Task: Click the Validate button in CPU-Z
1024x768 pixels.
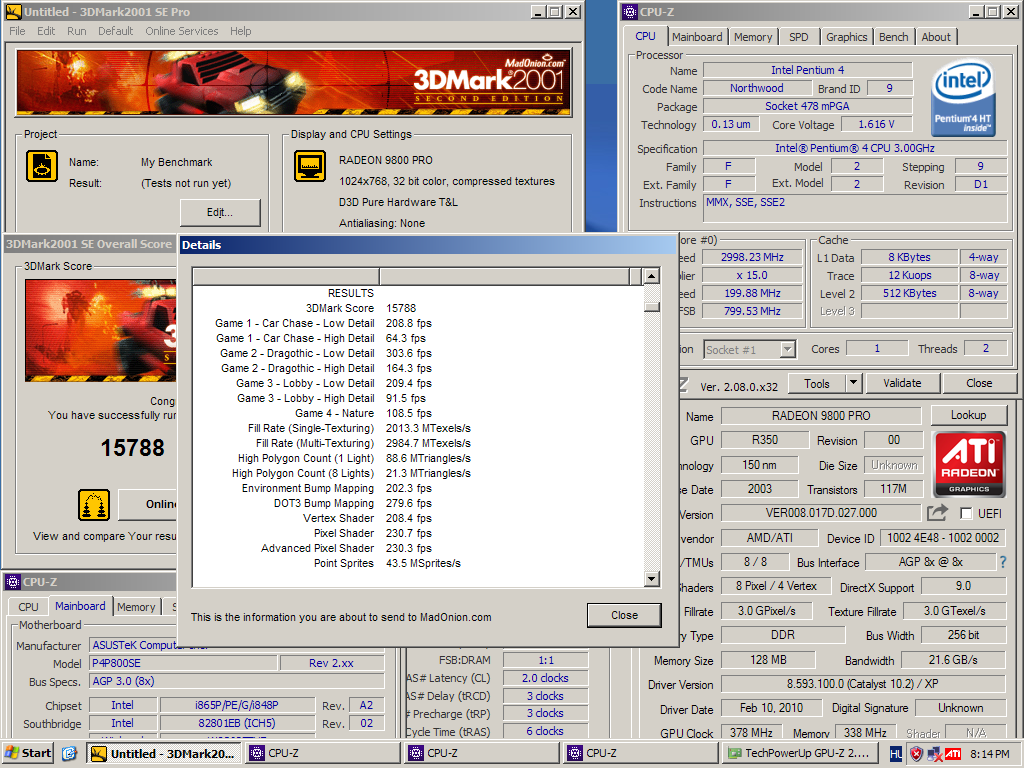Action: (902, 383)
